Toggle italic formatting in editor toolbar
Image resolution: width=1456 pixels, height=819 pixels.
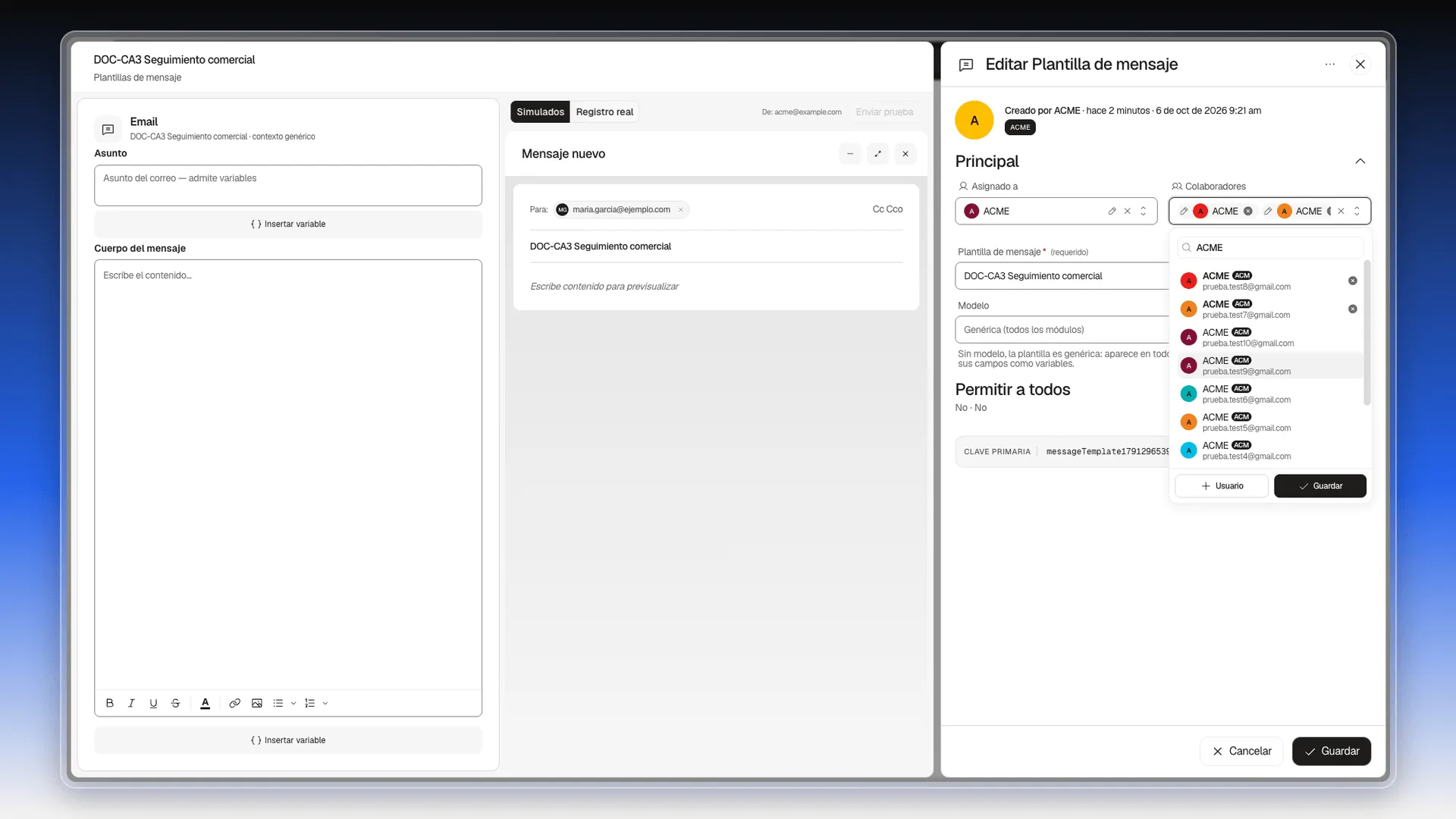pyautogui.click(x=131, y=704)
